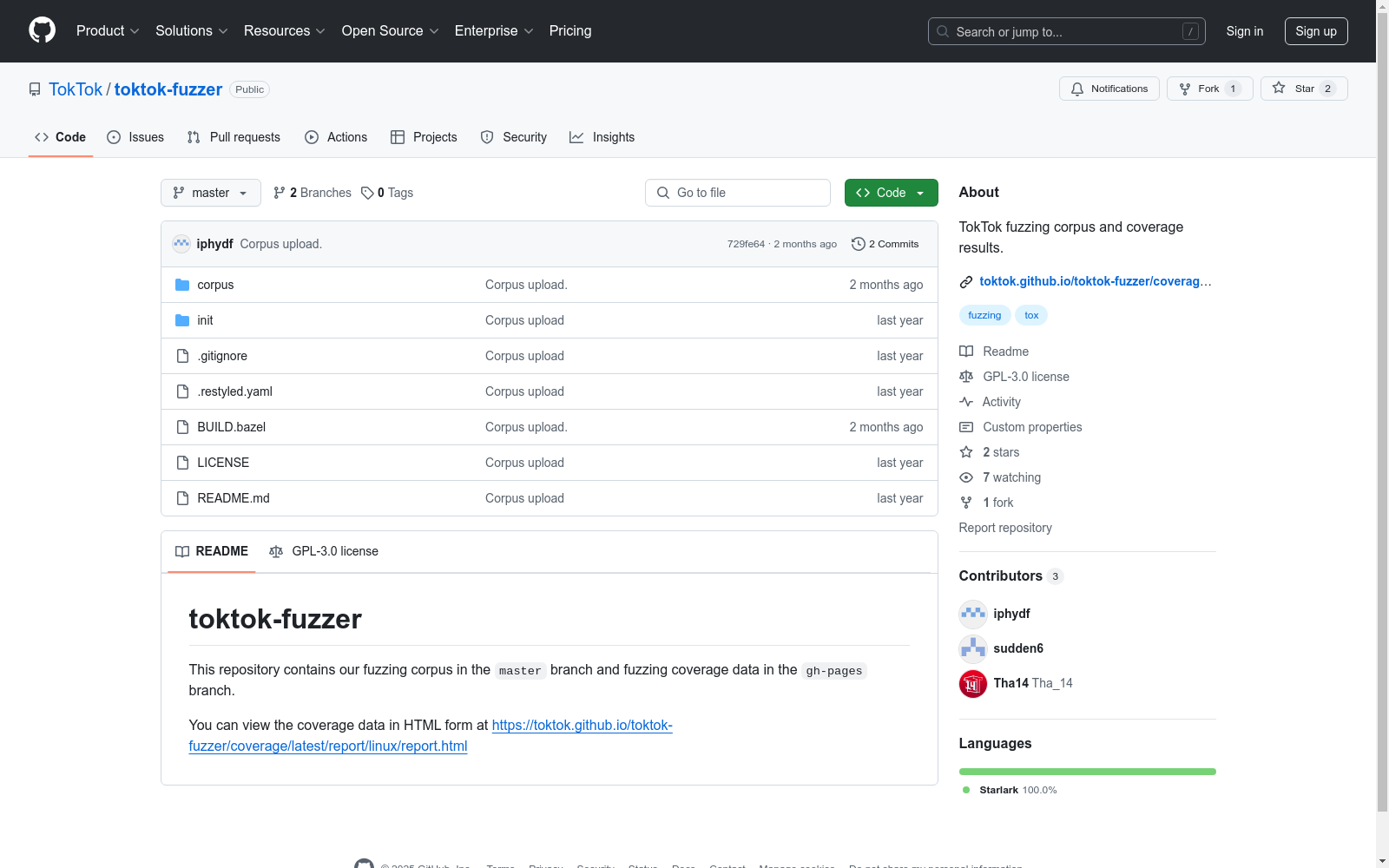Click the bell icon in Notifications button
This screenshot has width=1389, height=868.
[1077, 89]
